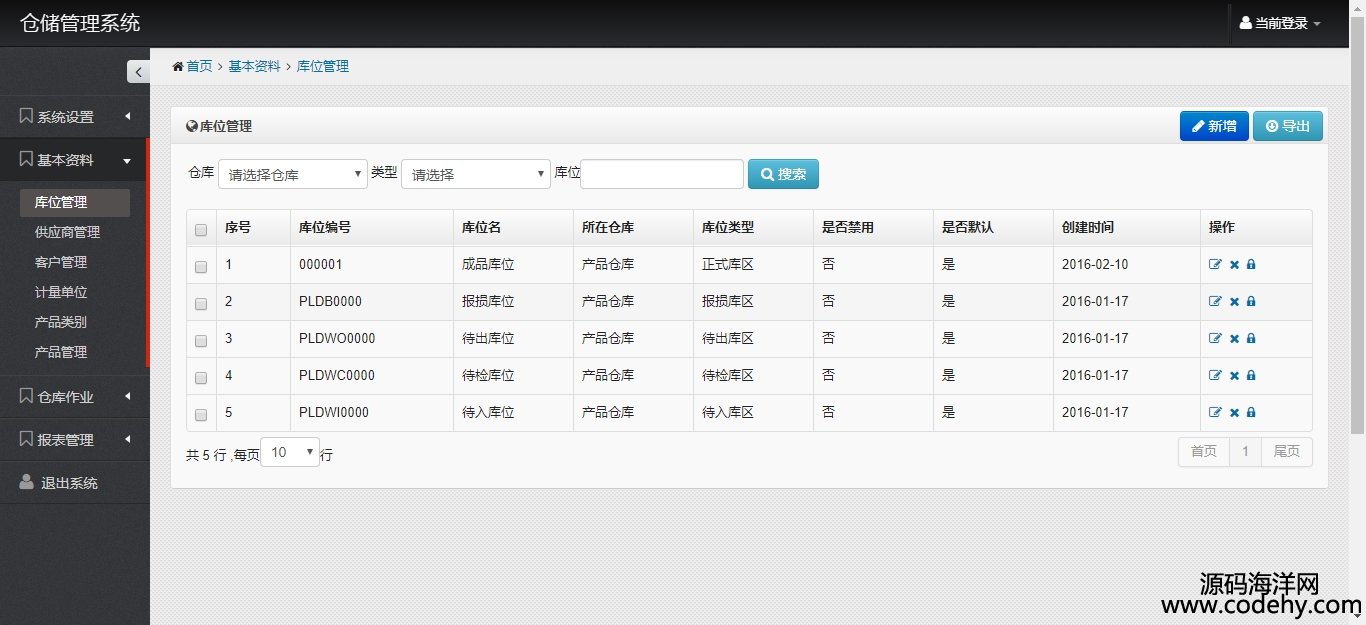Click edit icon for row 000001
This screenshot has height=625, width=1366.
coord(1215,265)
